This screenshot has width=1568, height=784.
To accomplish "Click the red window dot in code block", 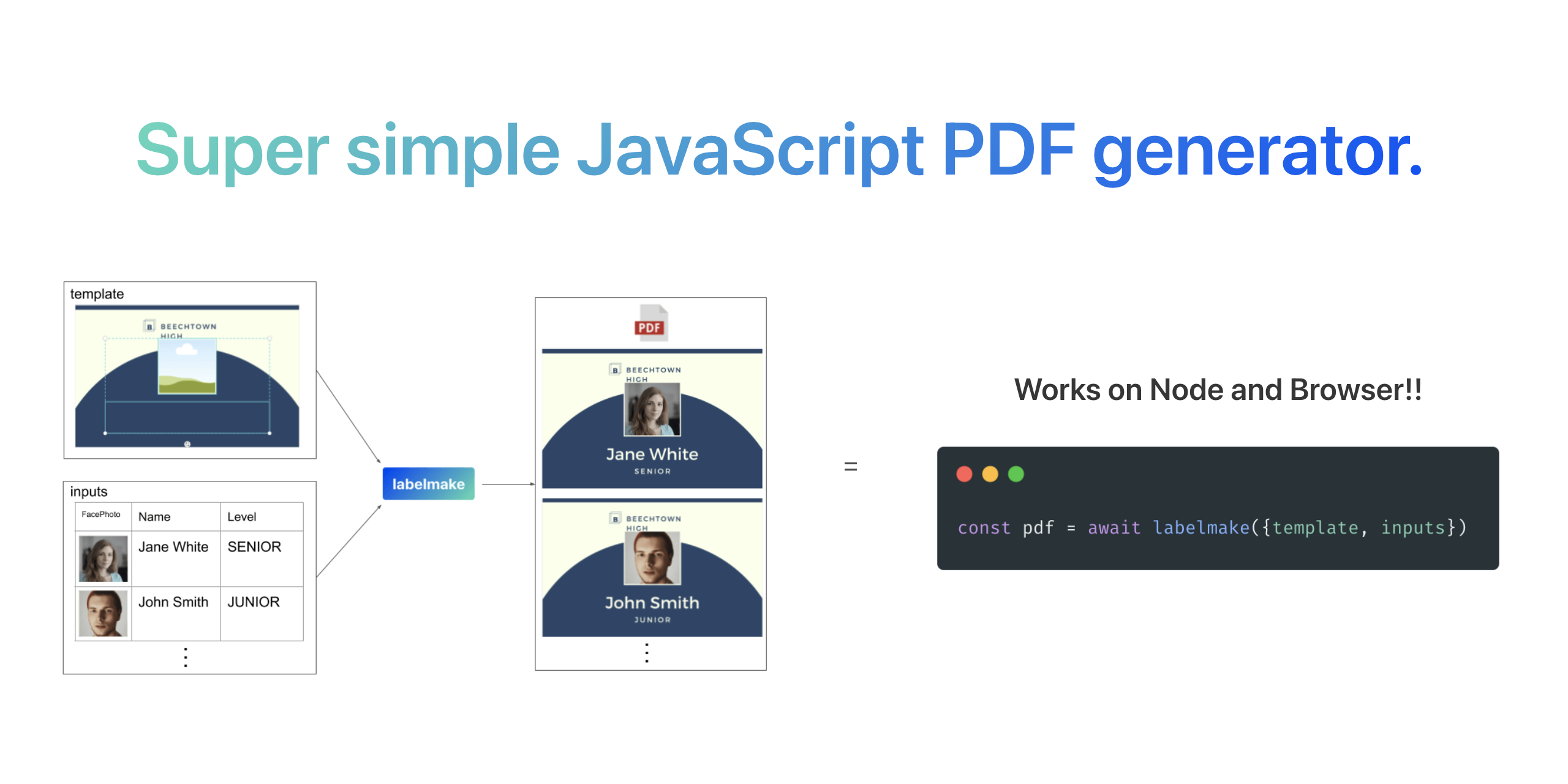I will 964,474.
